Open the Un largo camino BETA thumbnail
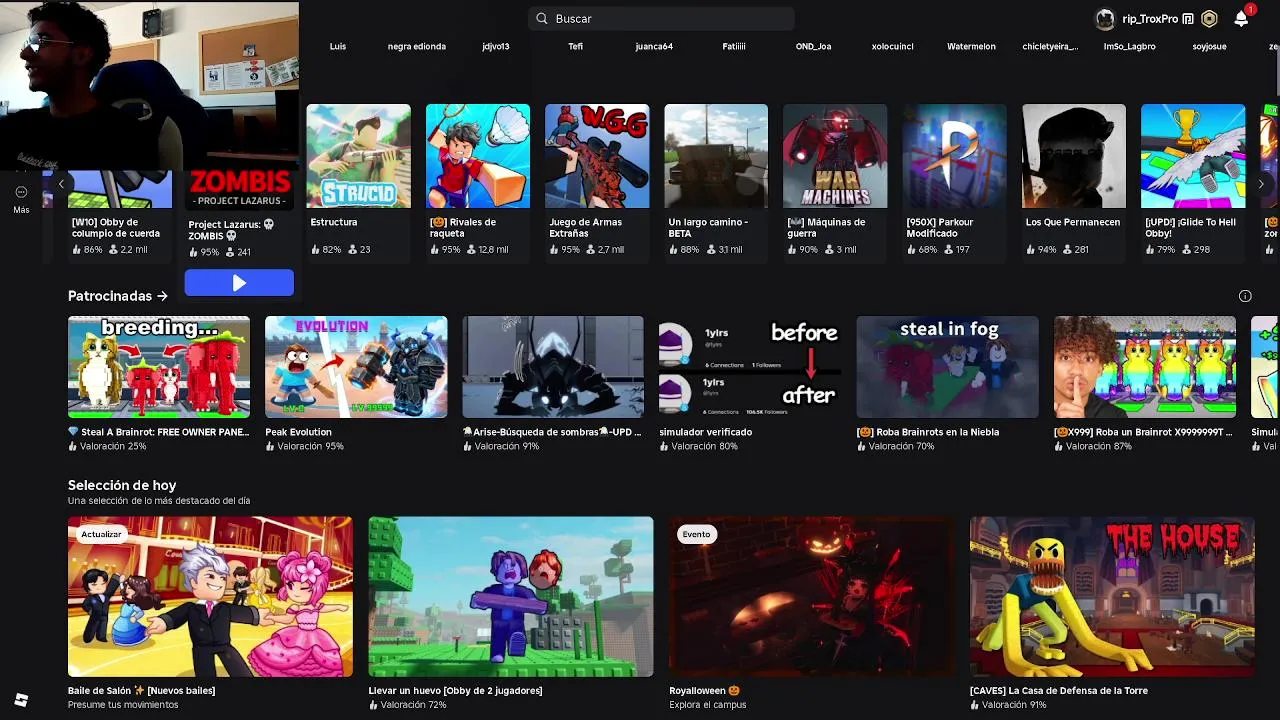Image resolution: width=1280 pixels, height=720 pixels. coord(716,156)
